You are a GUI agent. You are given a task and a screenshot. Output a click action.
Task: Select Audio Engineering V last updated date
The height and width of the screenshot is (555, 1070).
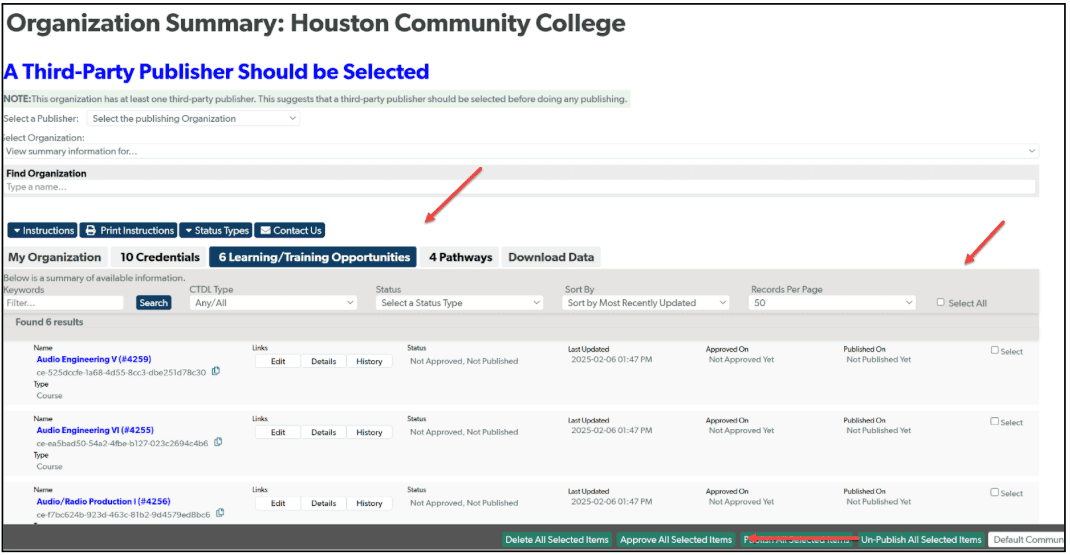coord(611,359)
